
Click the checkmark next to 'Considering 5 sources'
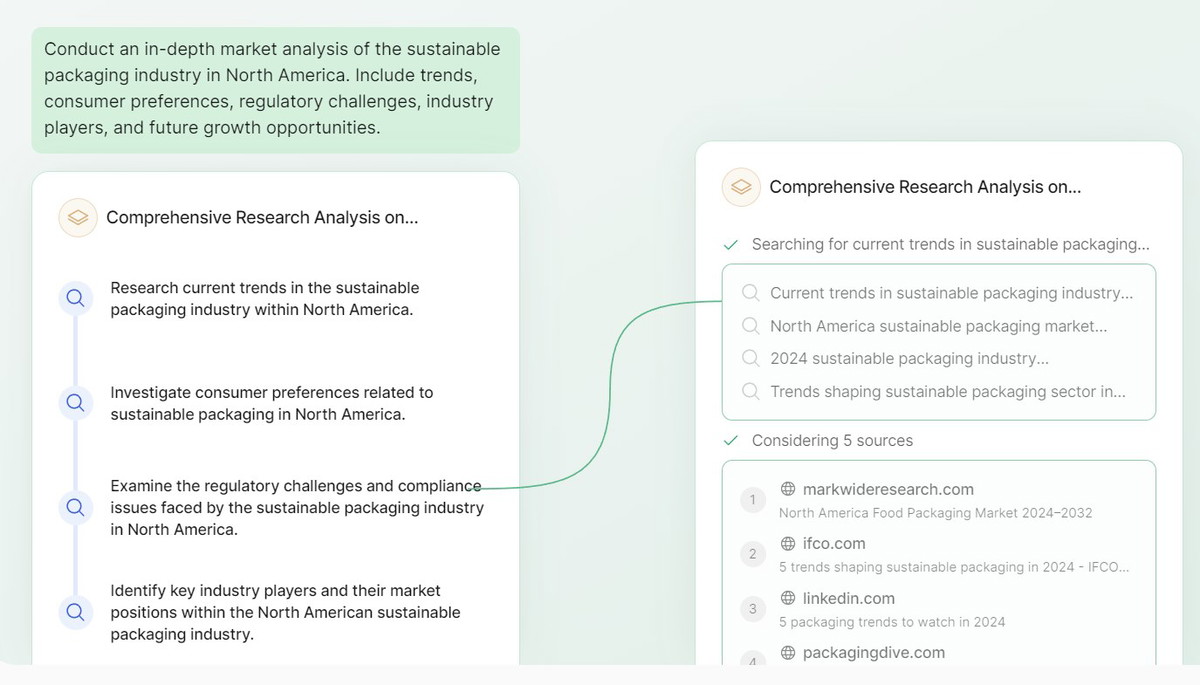pyautogui.click(x=731, y=441)
